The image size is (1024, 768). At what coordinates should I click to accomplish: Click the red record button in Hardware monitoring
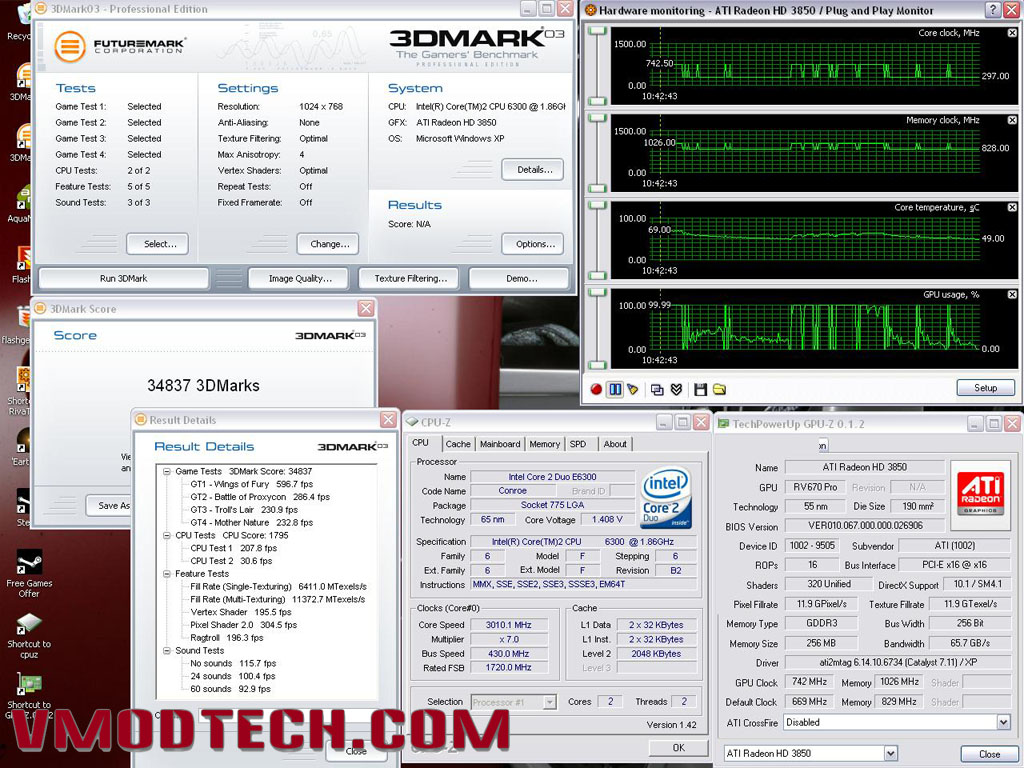click(596, 389)
